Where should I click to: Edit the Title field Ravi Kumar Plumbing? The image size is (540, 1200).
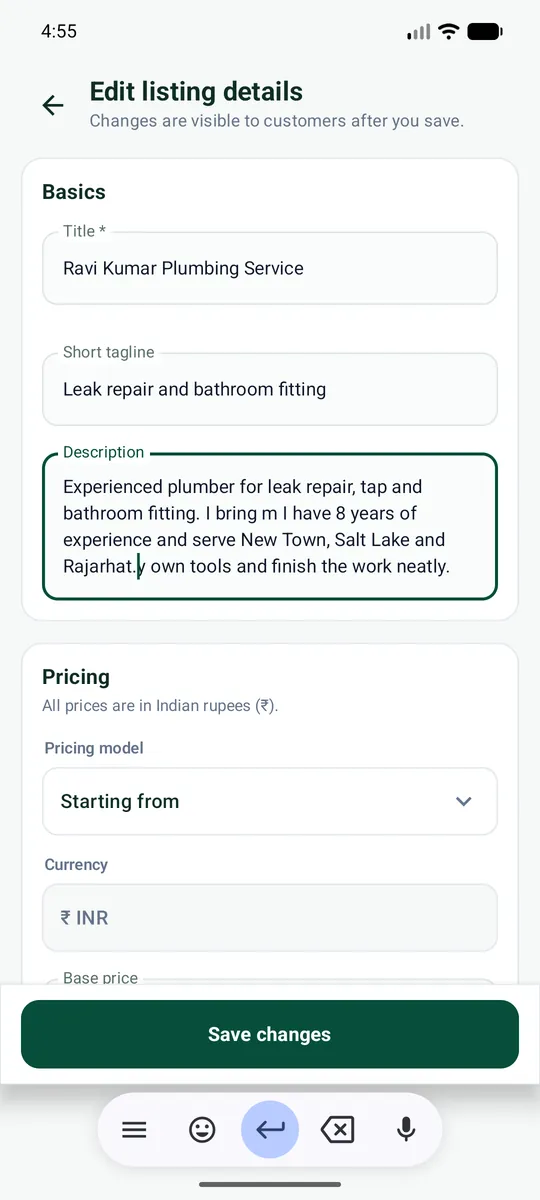(270, 268)
